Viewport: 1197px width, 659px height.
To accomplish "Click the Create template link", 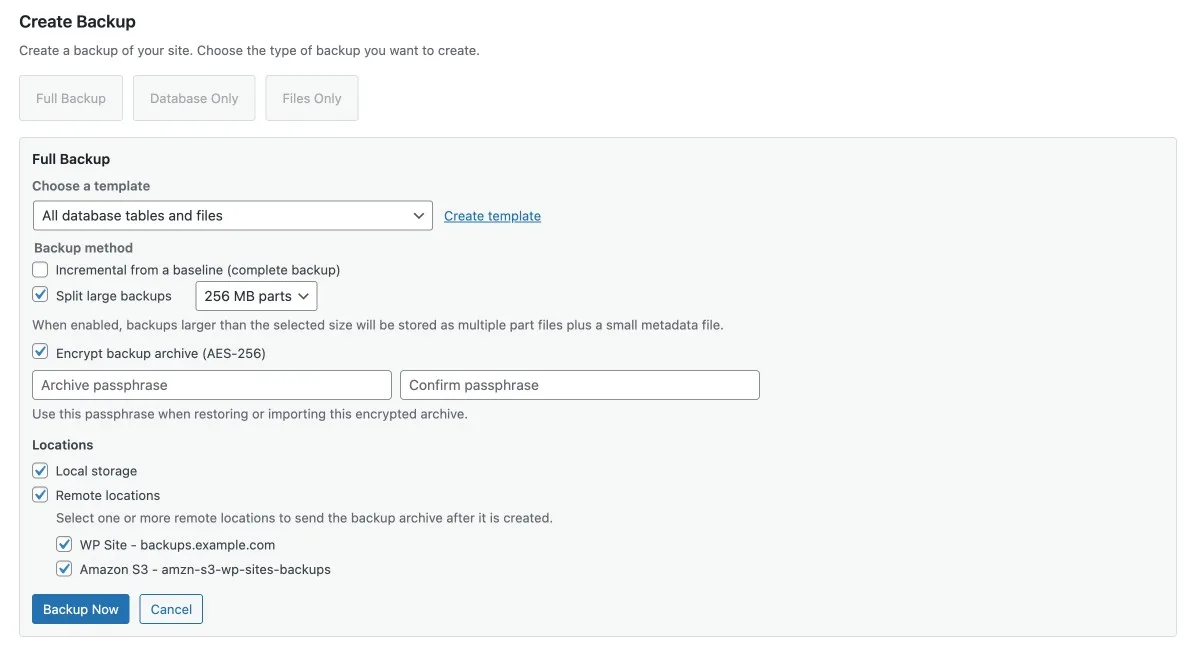I will (492, 216).
